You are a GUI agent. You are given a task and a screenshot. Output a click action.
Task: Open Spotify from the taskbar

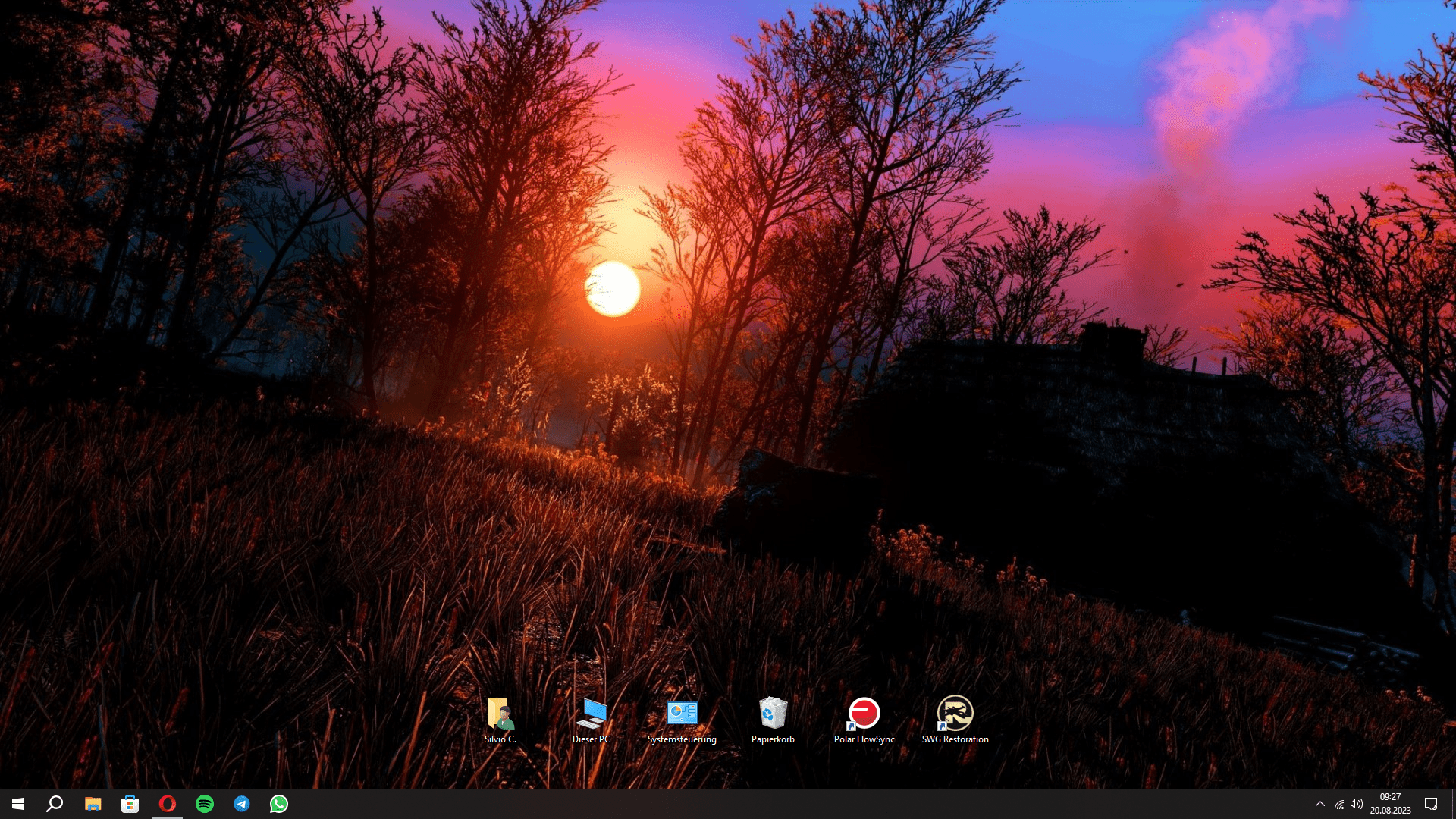coord(204,804)
